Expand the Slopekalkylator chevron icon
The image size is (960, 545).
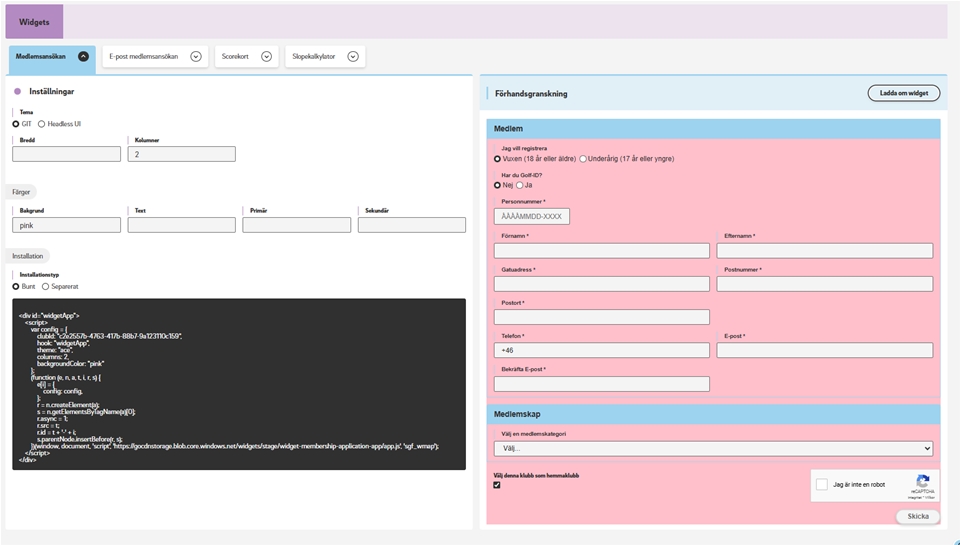pyautogui.click(x=353, y=57)
